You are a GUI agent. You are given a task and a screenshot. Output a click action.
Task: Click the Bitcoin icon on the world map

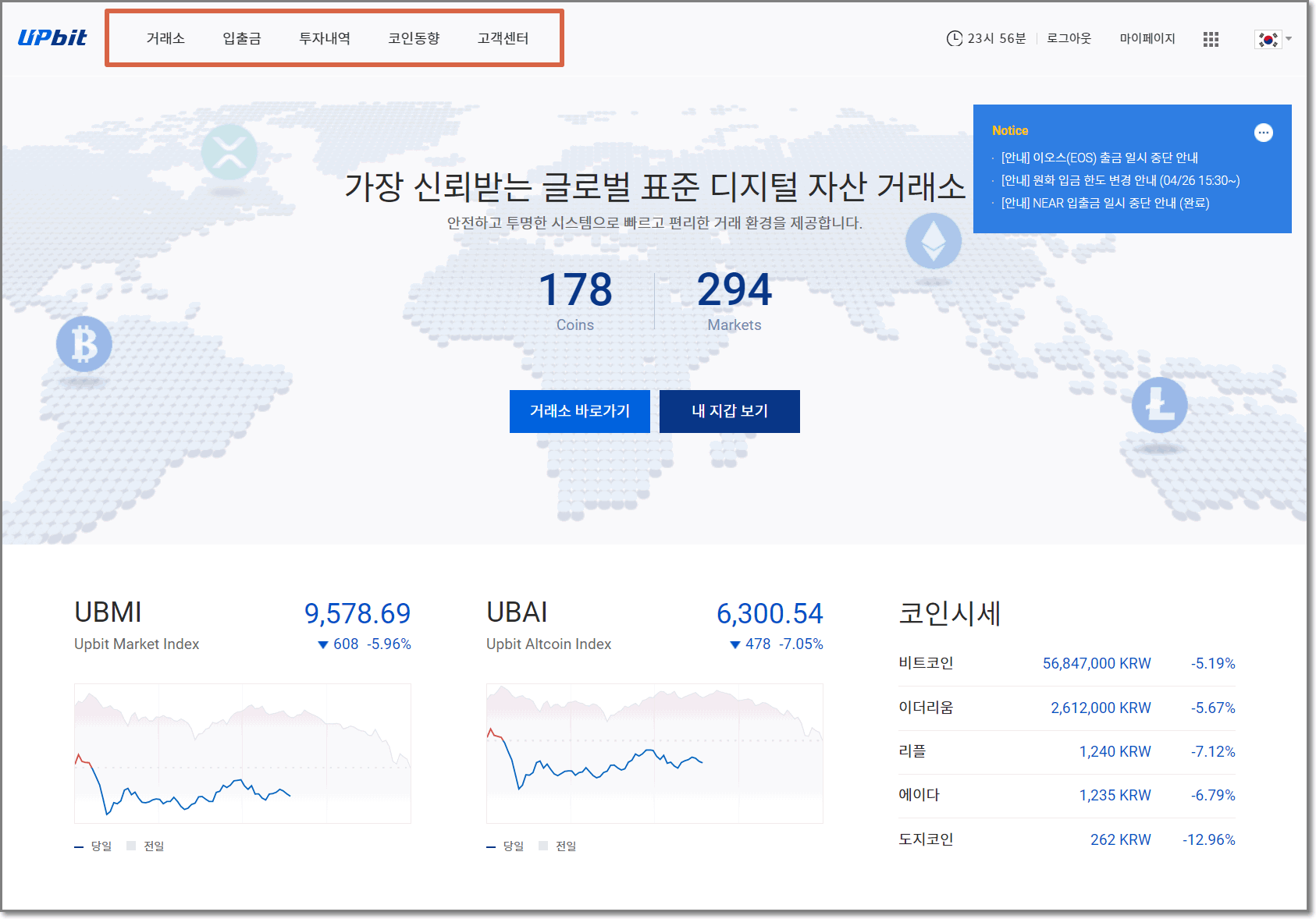pos(83,343)
